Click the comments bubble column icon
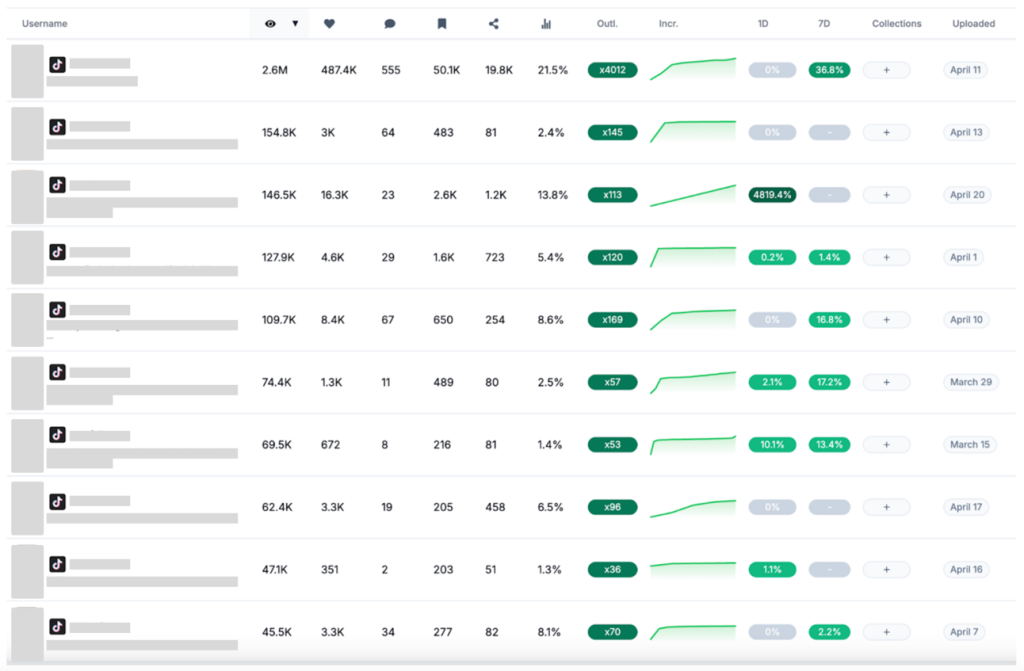Screen dimensions: 1024x671 coord(390,23)
